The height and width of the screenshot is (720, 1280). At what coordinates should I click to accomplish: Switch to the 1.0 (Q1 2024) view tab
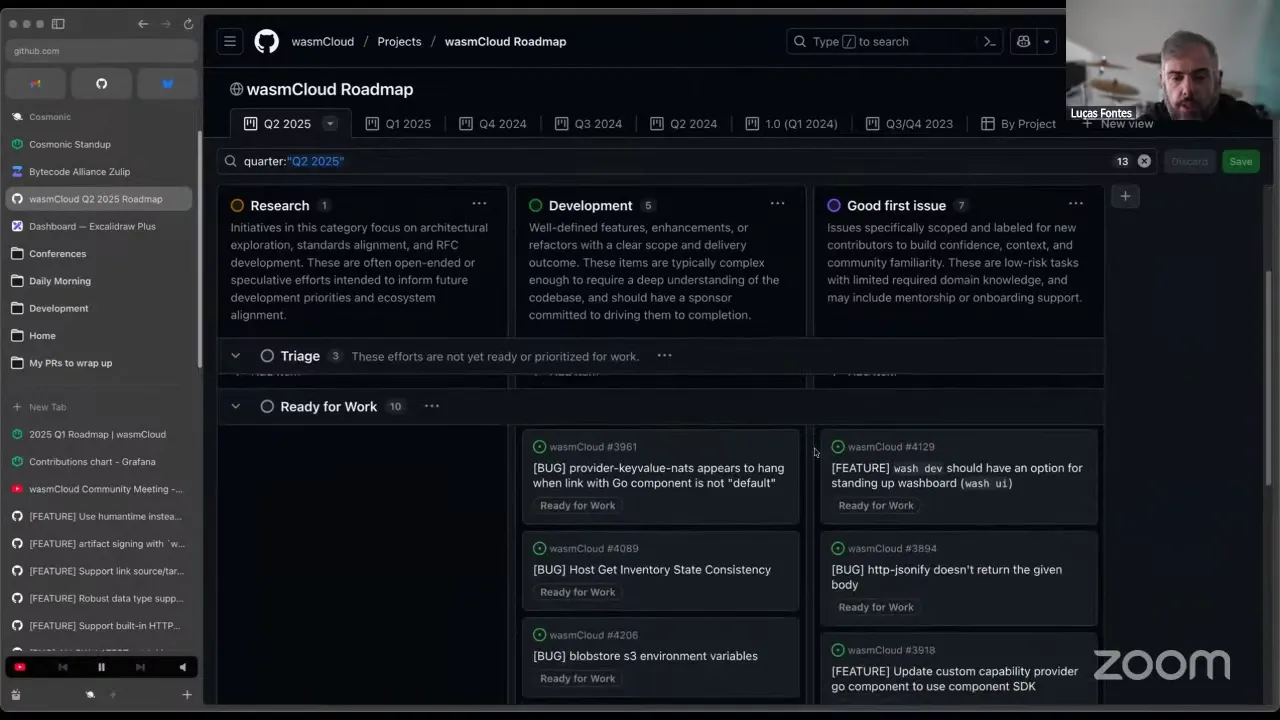click(x=791, y=124)
